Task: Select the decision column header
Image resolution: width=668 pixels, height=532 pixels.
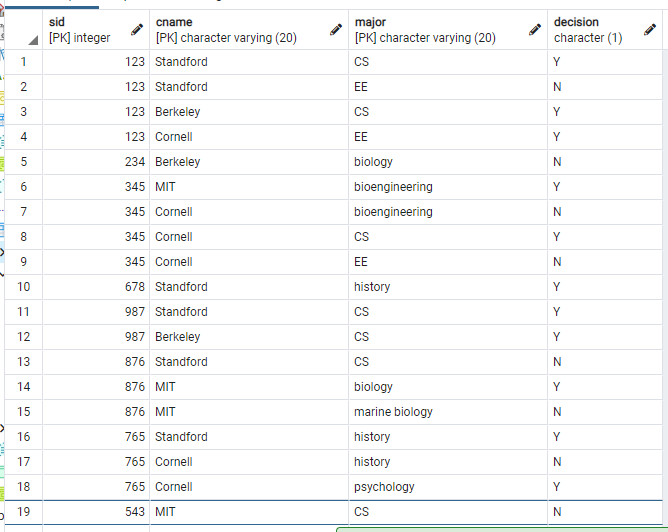Action: tap(605, 30)
